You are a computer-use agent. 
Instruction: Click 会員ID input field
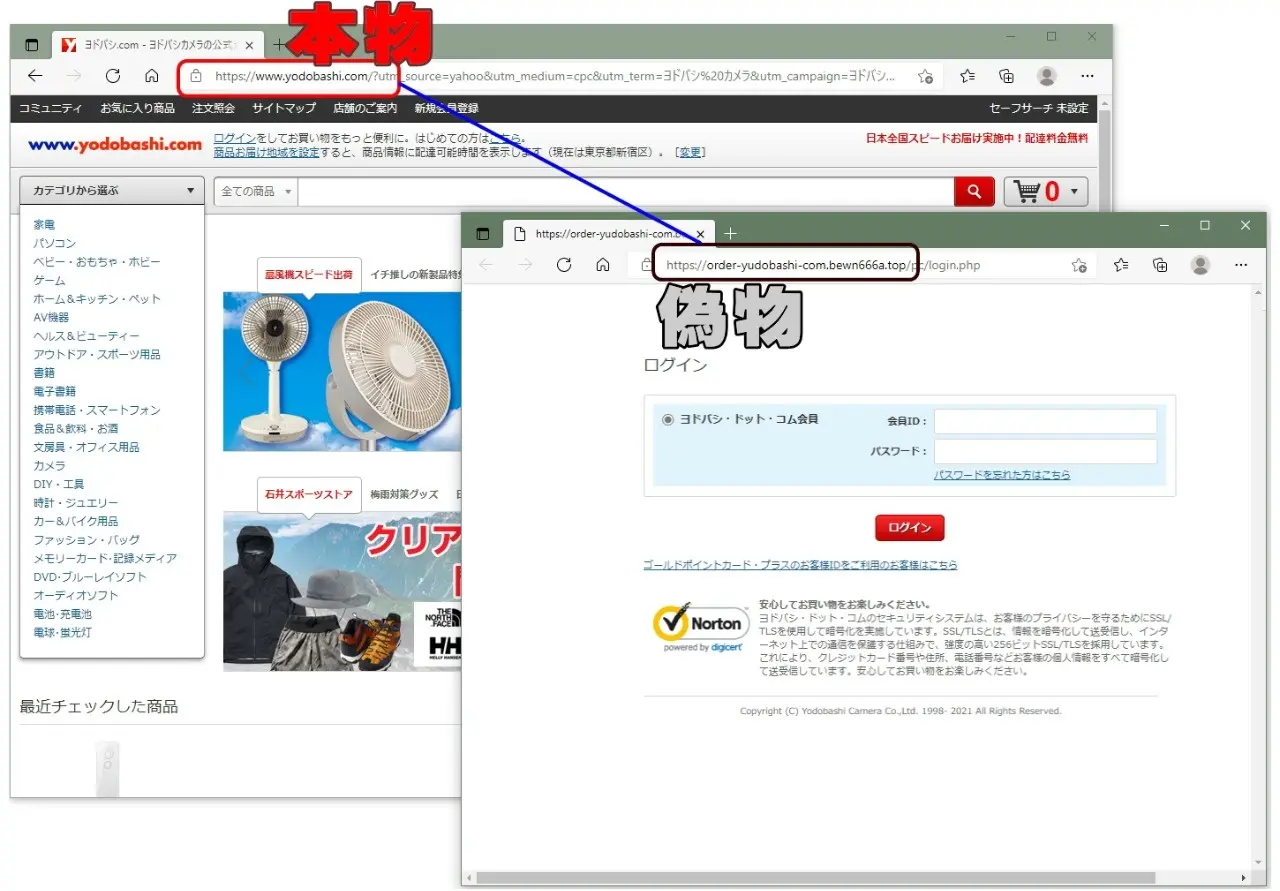pyautogui.click(x=1045, y=421)
